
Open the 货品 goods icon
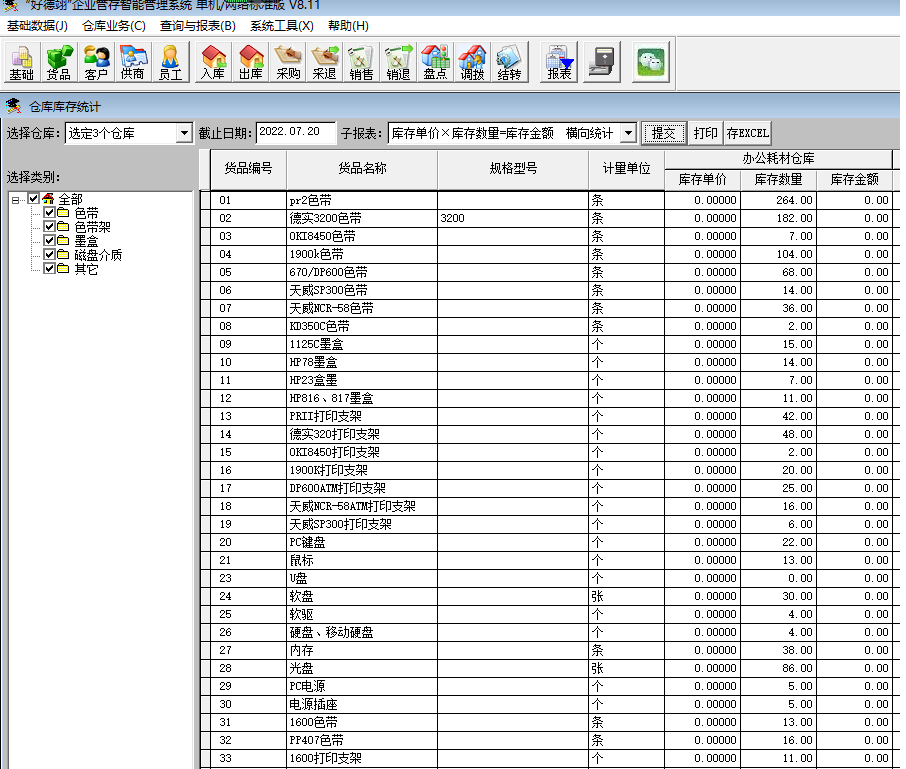coord(59,62)
